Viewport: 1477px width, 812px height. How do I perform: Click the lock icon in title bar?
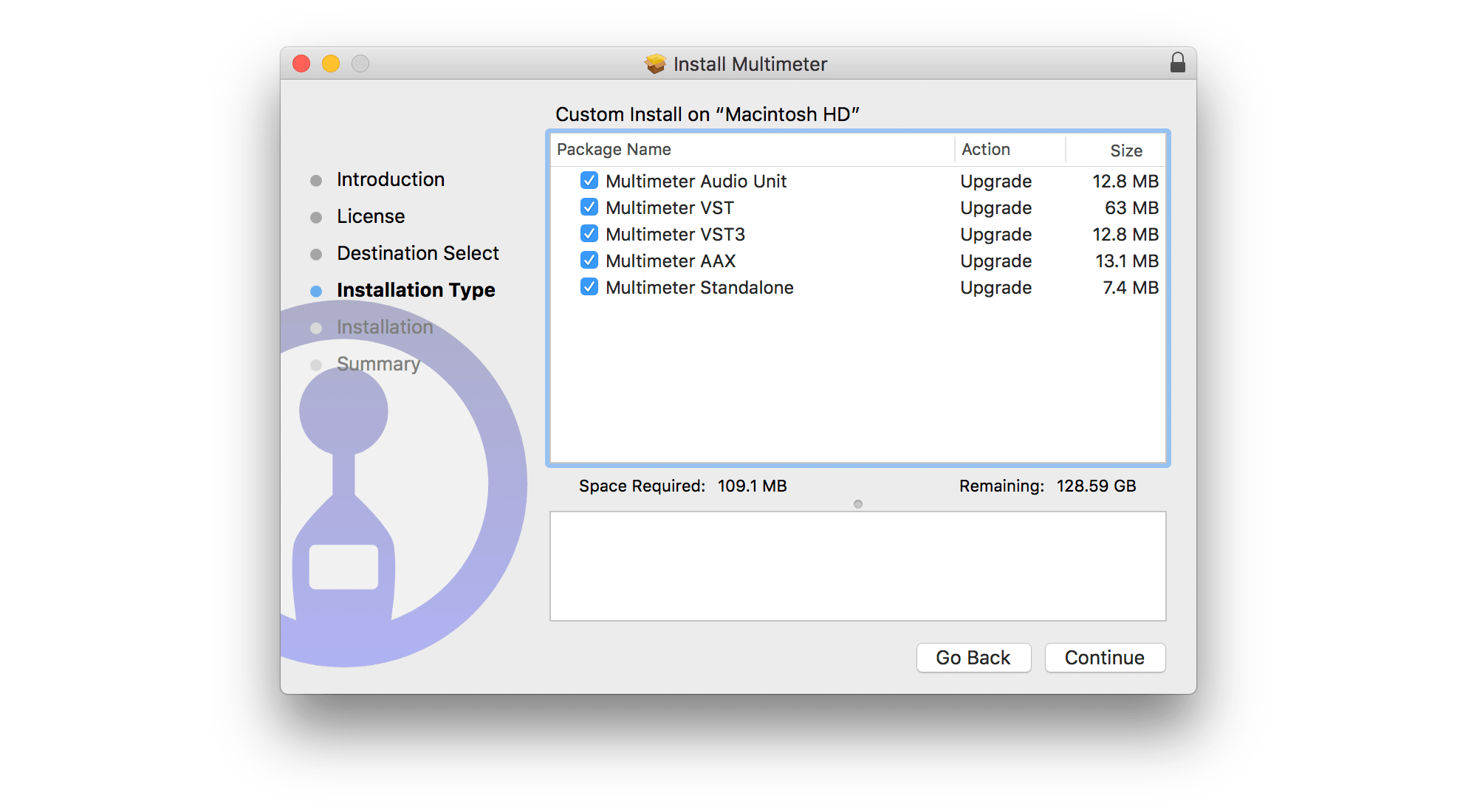[1177, 63]
